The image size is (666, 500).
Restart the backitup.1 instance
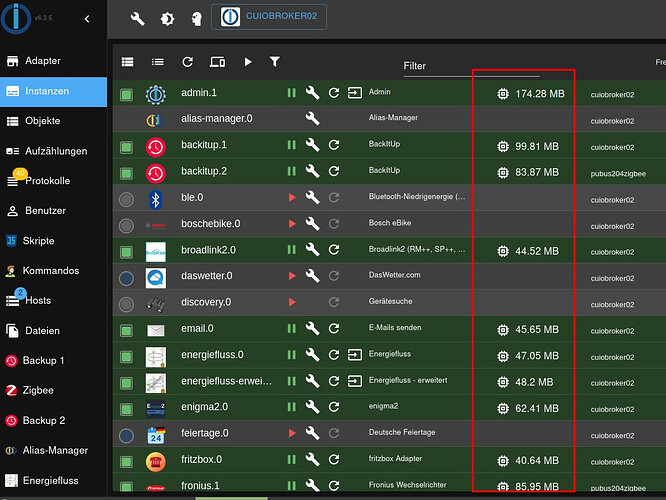coord(334,145)
